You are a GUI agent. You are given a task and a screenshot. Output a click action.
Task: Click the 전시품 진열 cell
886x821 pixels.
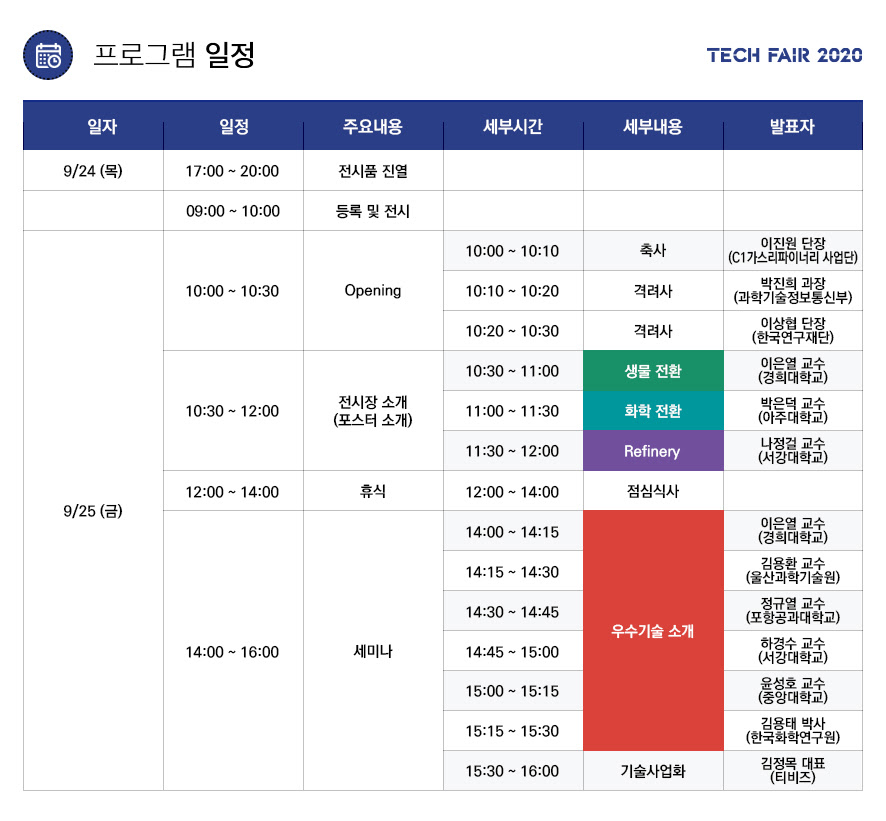point(372,171)
